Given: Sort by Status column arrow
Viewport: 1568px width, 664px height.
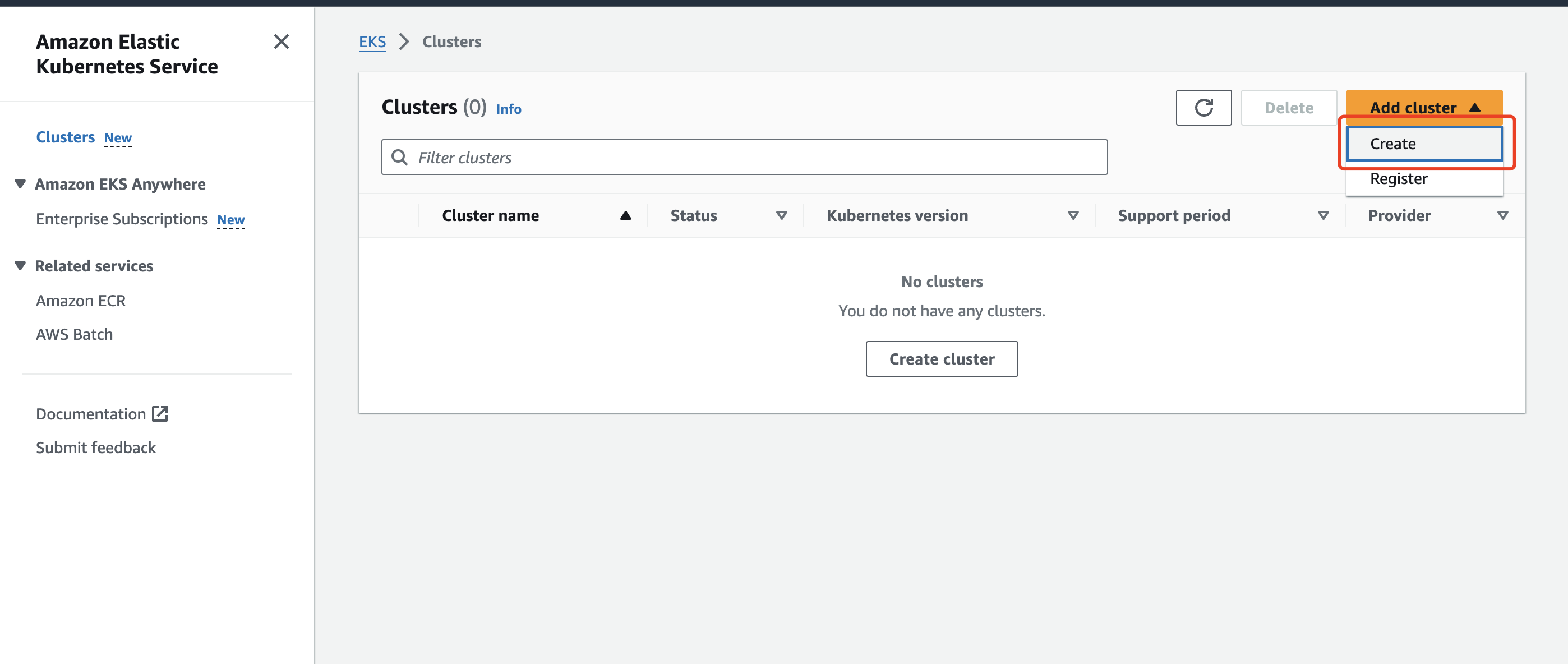Looking at the screenshot, I should [x=782, y=215].
